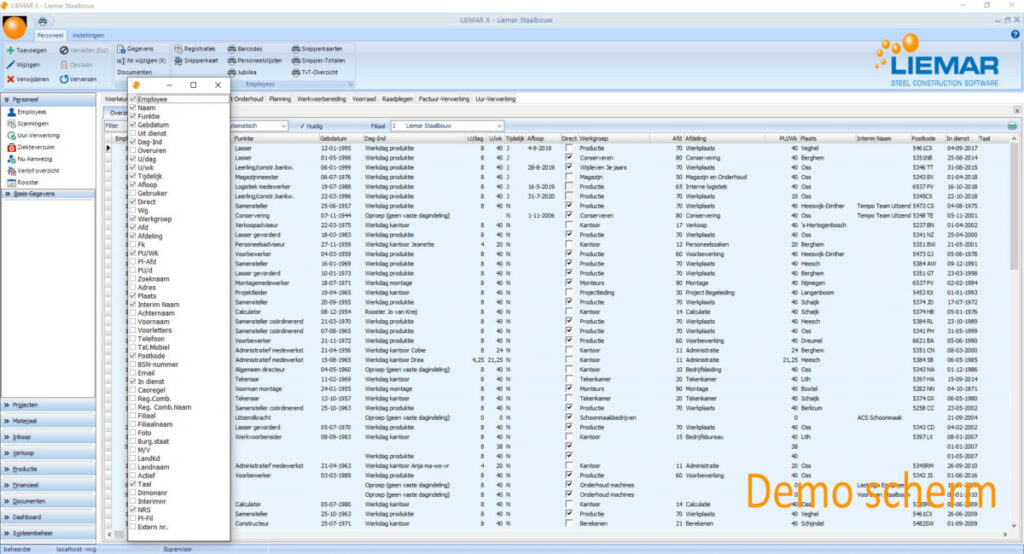Uncheck the Postkode column checkbox
This screenshot has width=1024, height=554.
tap(133, 356)
